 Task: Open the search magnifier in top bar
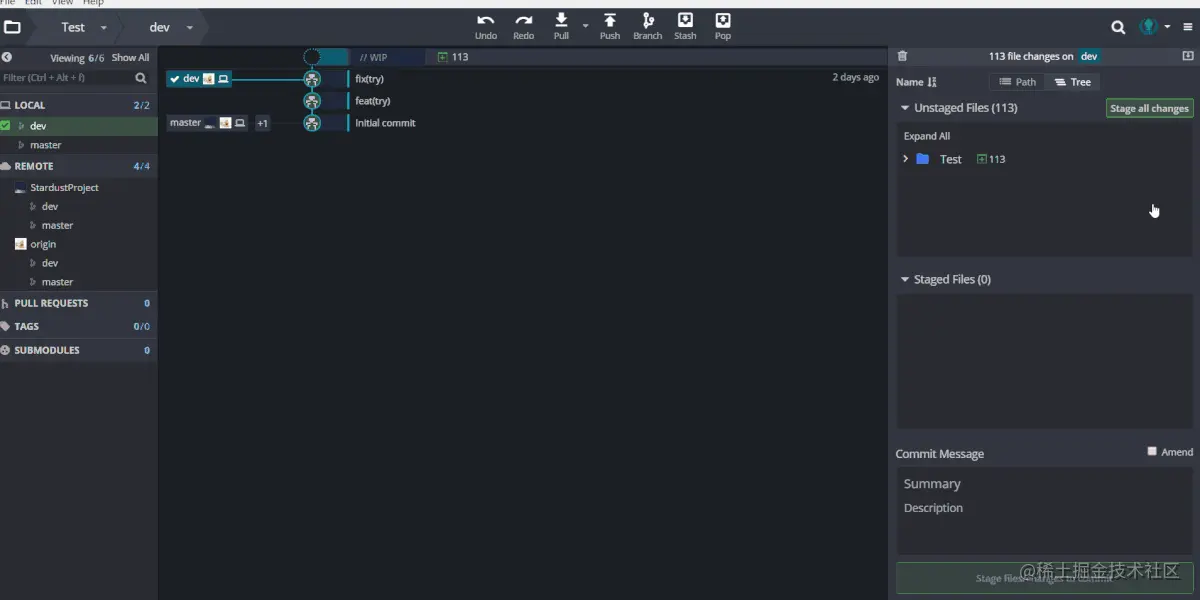[x=1118, y=28]
